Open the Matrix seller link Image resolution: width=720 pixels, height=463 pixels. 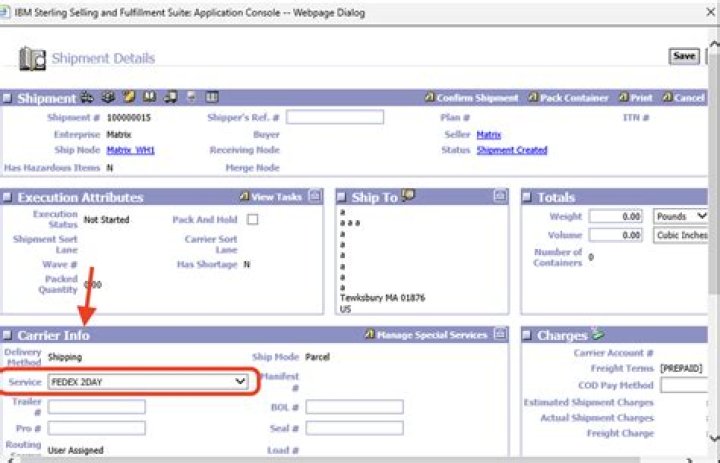pyautogui.click(x=489, y=135)
